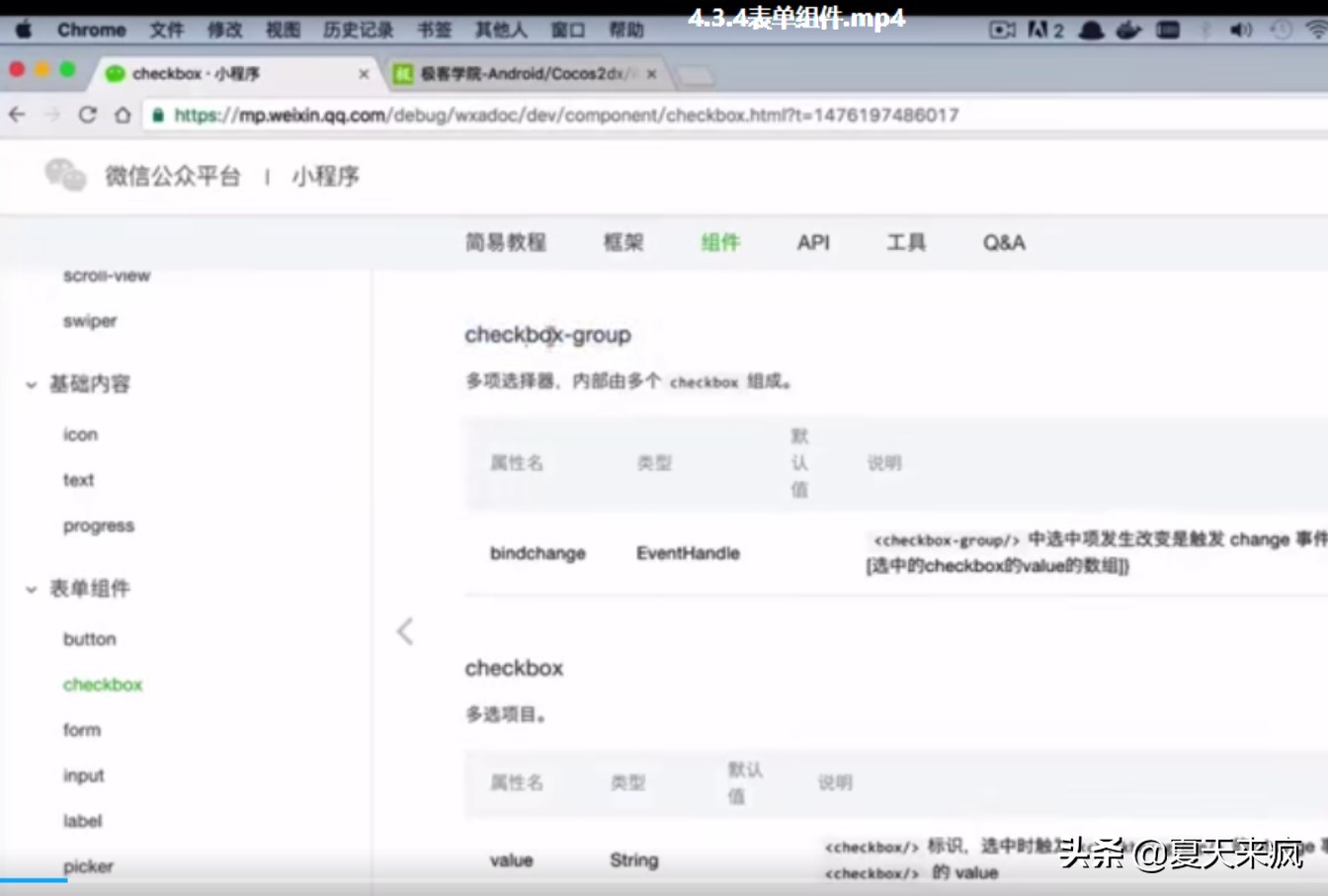Viewport: 1328px width, 896px height.
Task: Open the 文件 menu
Action: [x=167, y=30]
